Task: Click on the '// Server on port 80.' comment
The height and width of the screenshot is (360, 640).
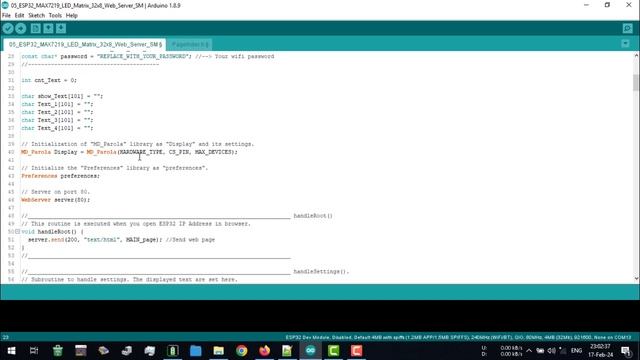Action: (56, 192)
